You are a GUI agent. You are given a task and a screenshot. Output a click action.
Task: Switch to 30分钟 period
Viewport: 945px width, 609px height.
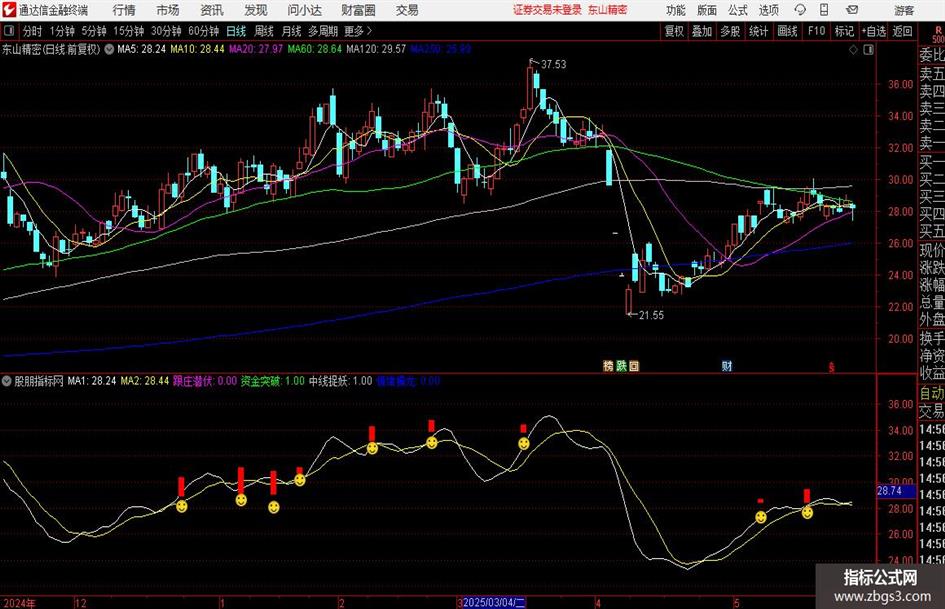pos(166,31)
